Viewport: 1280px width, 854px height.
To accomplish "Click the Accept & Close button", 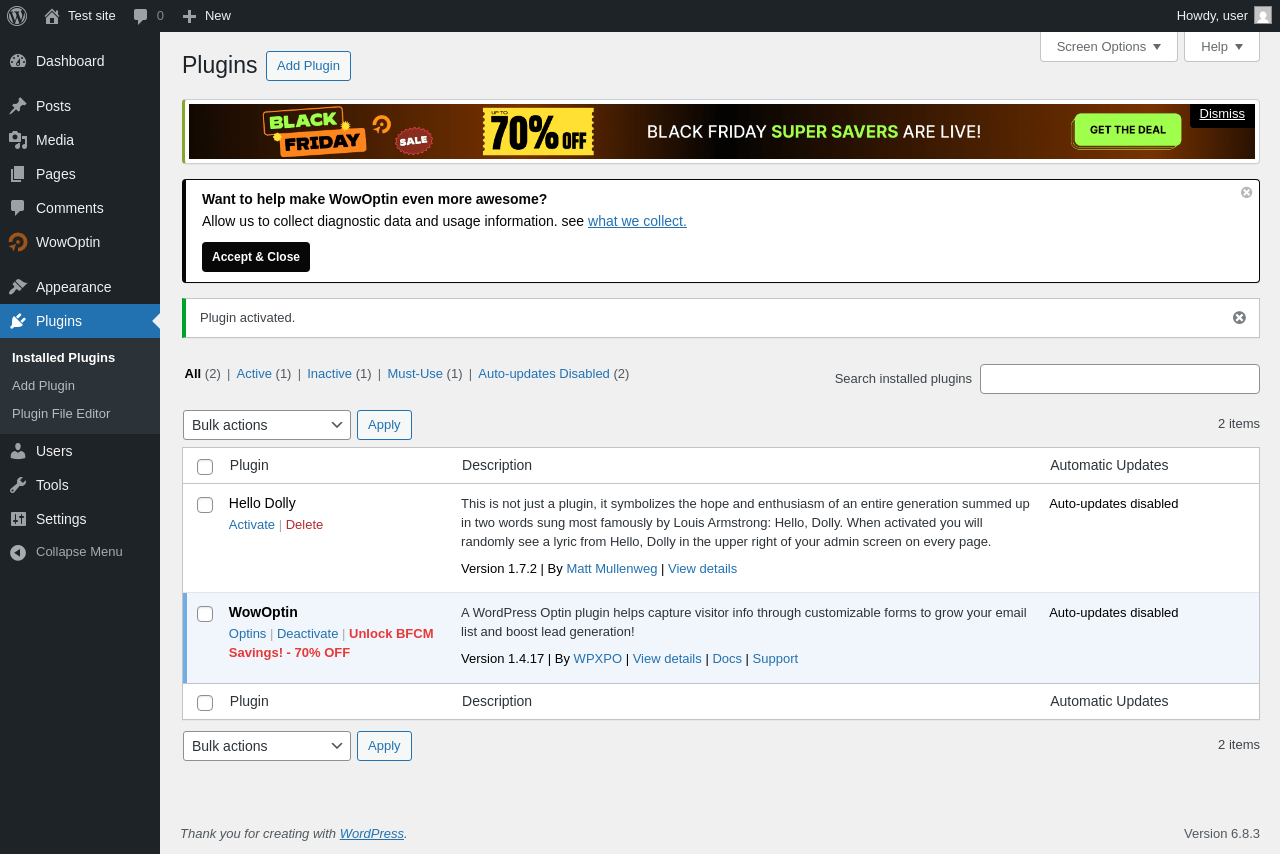I will [x=256, y=257].
